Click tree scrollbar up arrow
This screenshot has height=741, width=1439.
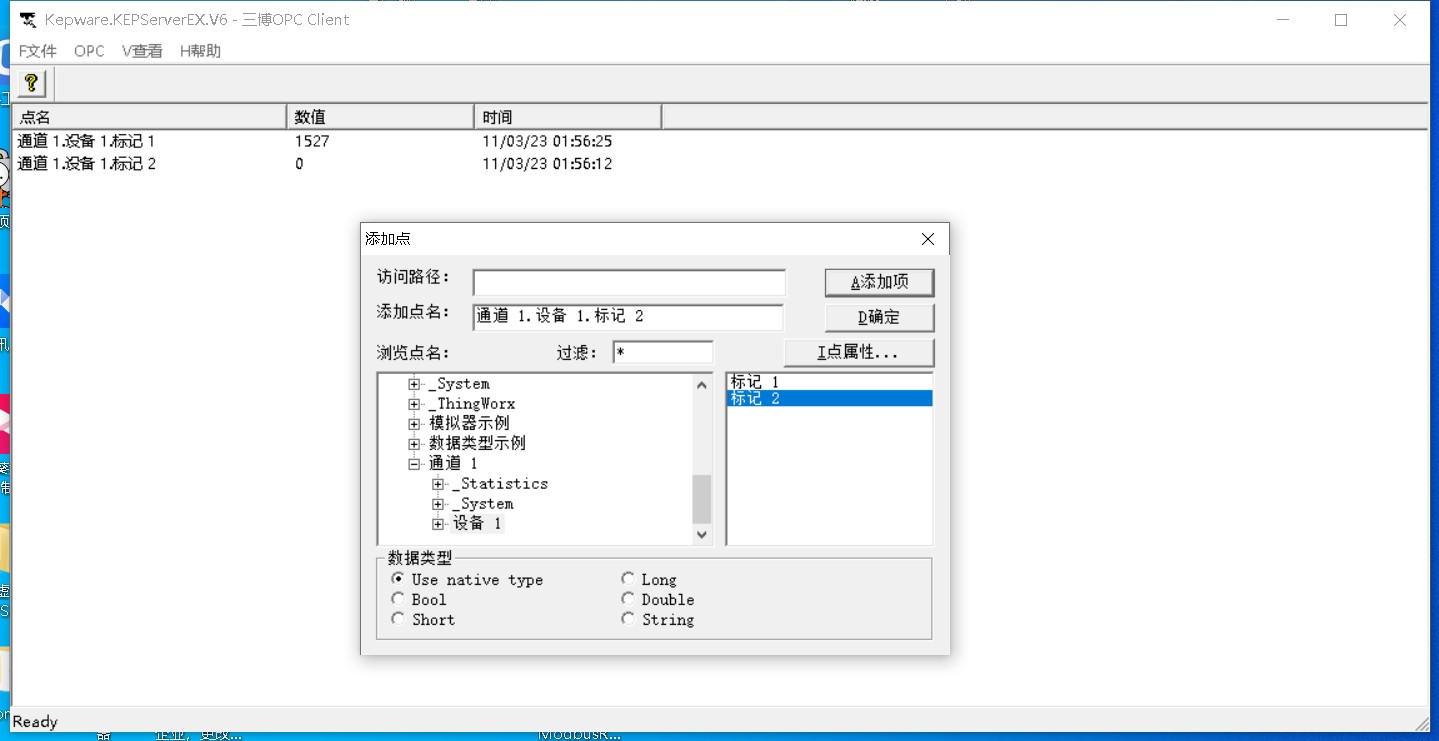(x=702, y=384)
